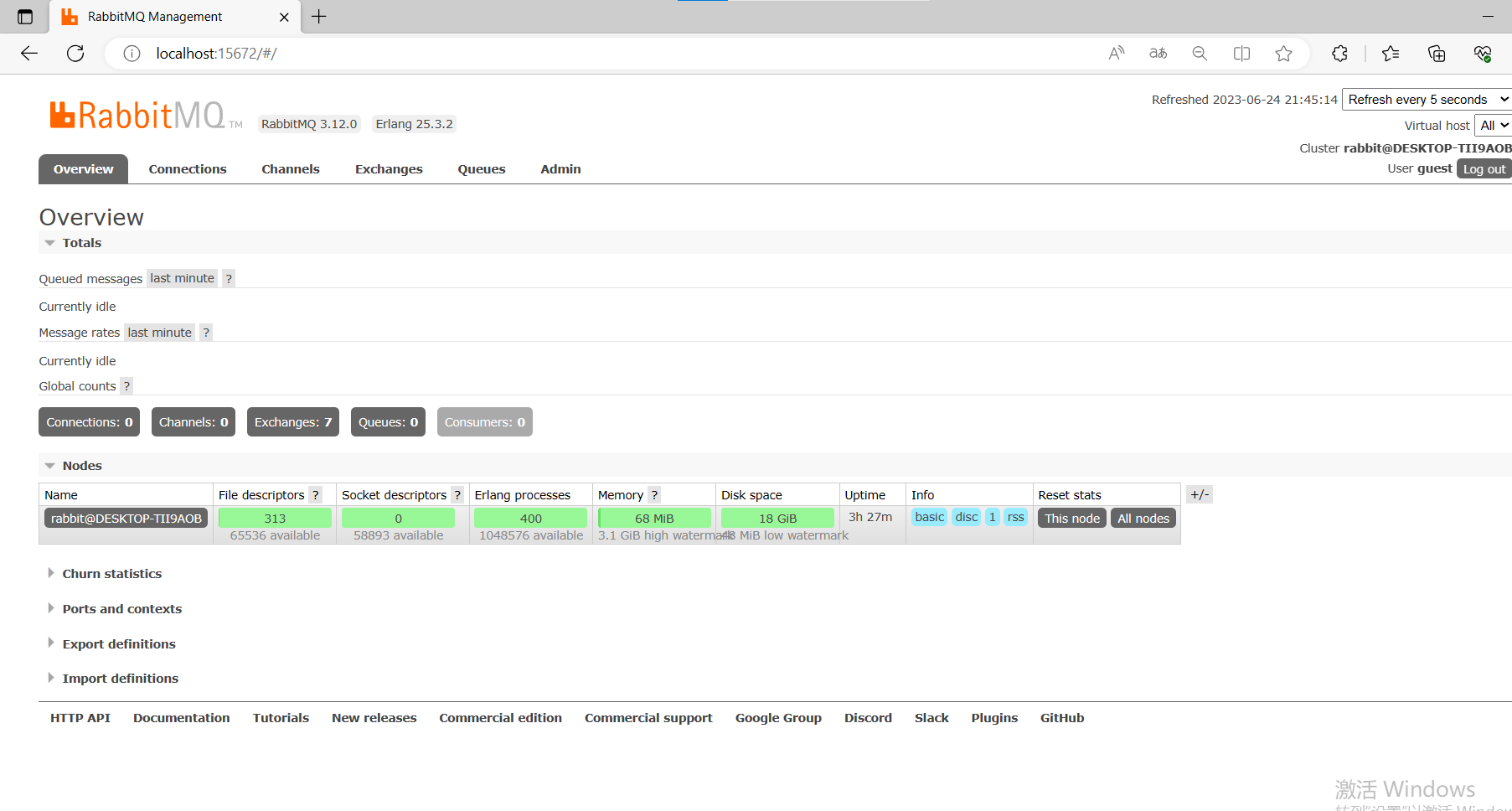Open the Virtual host dropdown

click(1493, 125)
